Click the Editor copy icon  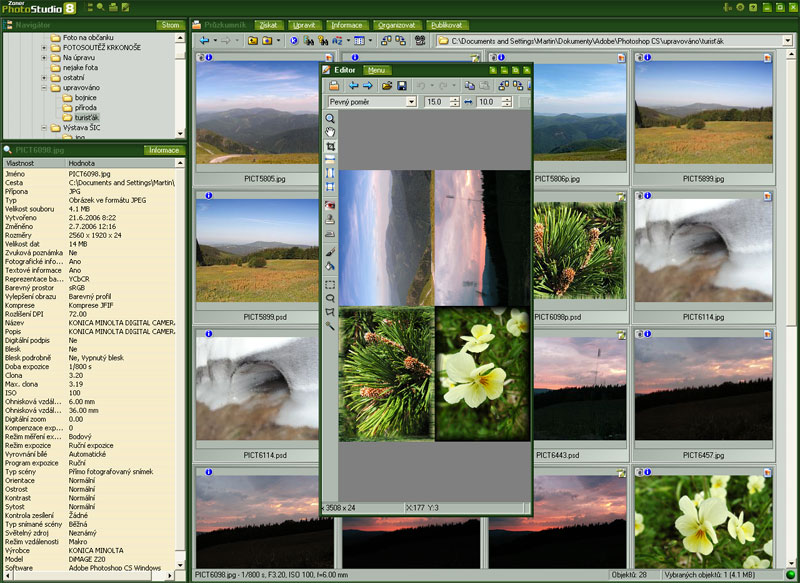pos(469,86)
